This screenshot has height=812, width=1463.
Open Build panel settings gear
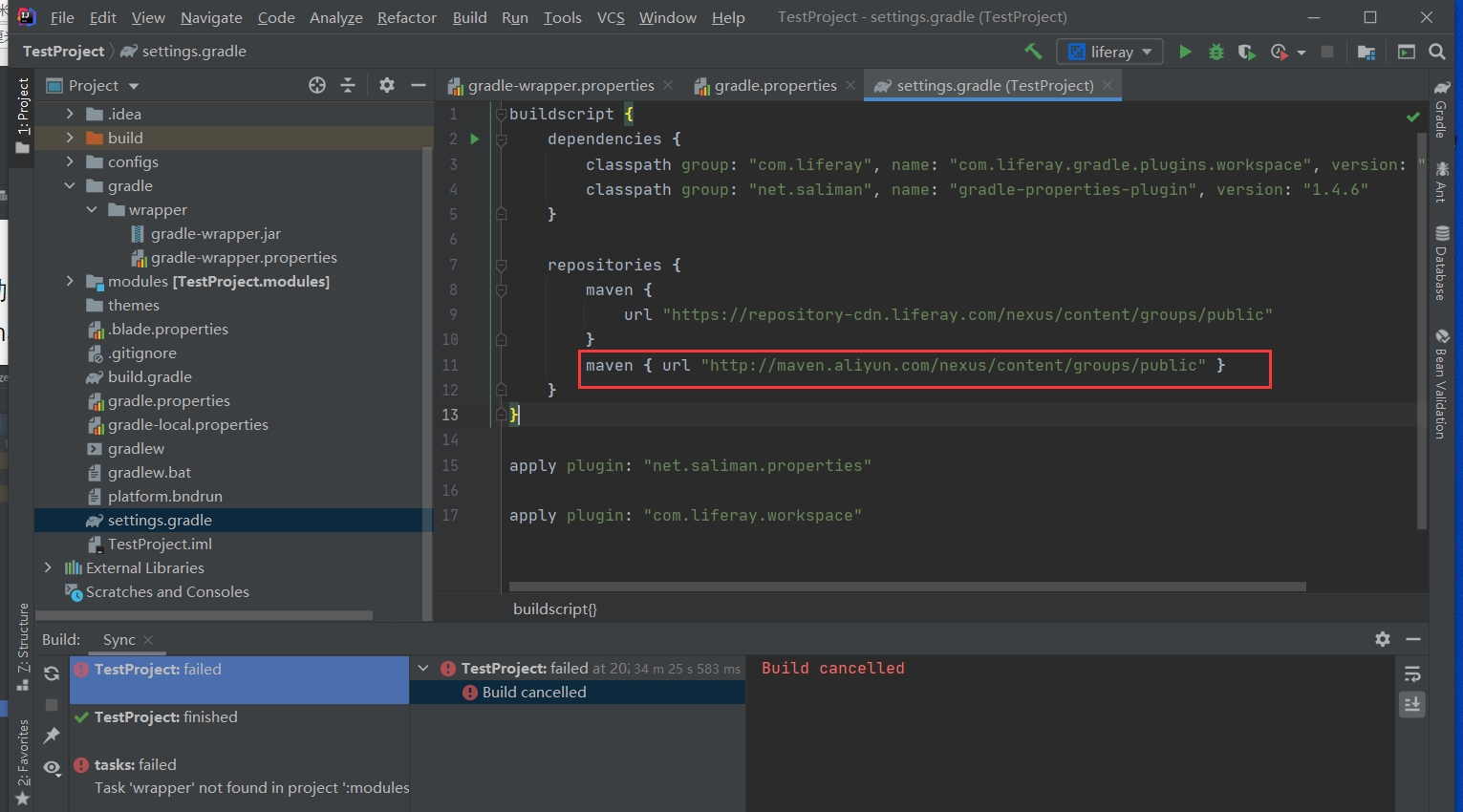1383,639
